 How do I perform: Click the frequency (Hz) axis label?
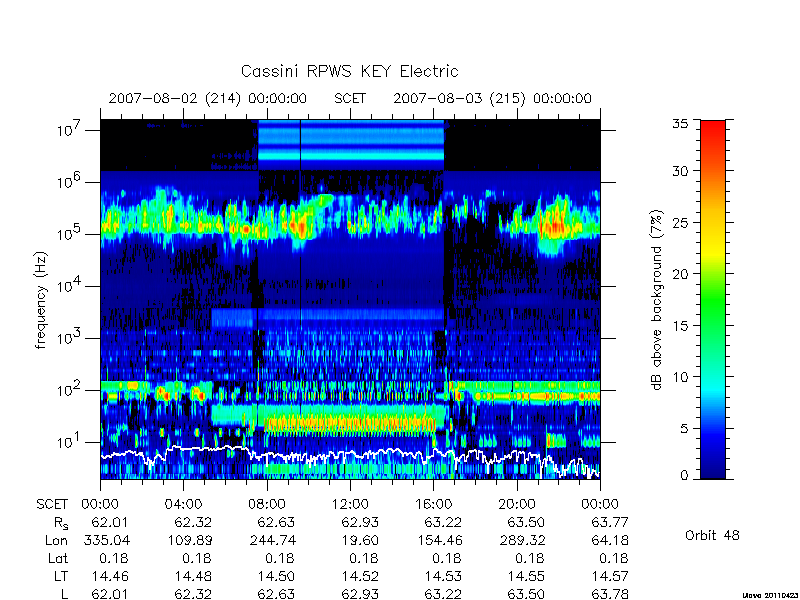click(x=41, y=300)
